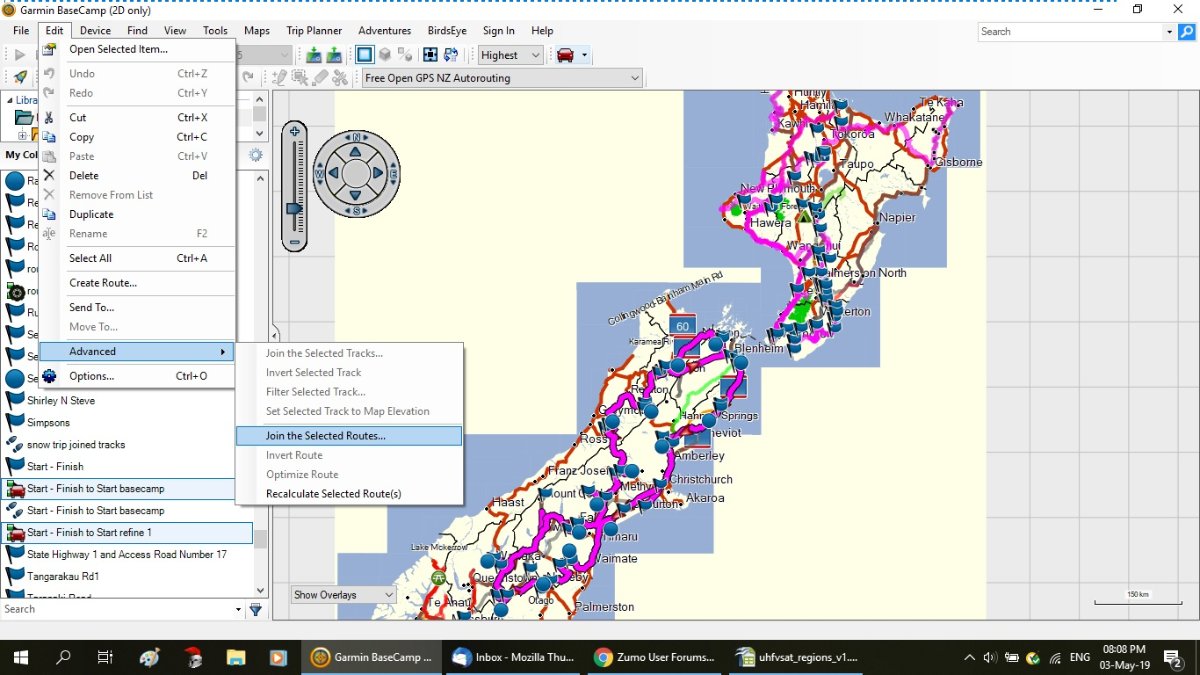Image resolution: width=1200 pixels, height=675 pixels.
Task: Click the gear icon in My Collection
Action: tap(255, 155)
